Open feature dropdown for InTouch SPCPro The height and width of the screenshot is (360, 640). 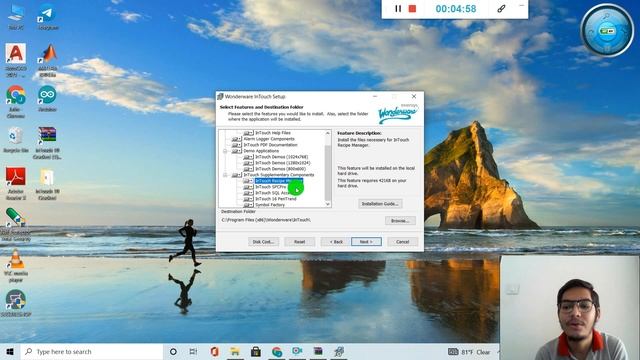click(x=248, y=187)
